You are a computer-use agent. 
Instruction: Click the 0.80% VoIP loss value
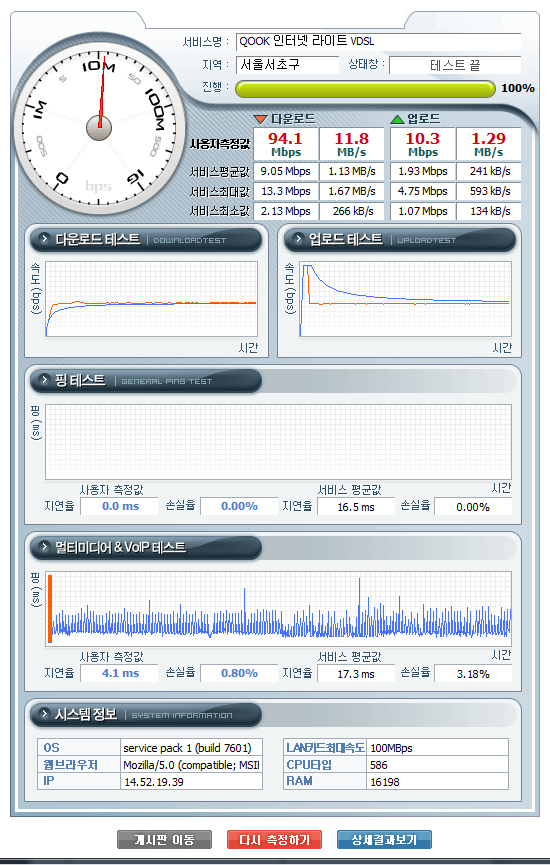pyautogui.click(x=239, y=673)
